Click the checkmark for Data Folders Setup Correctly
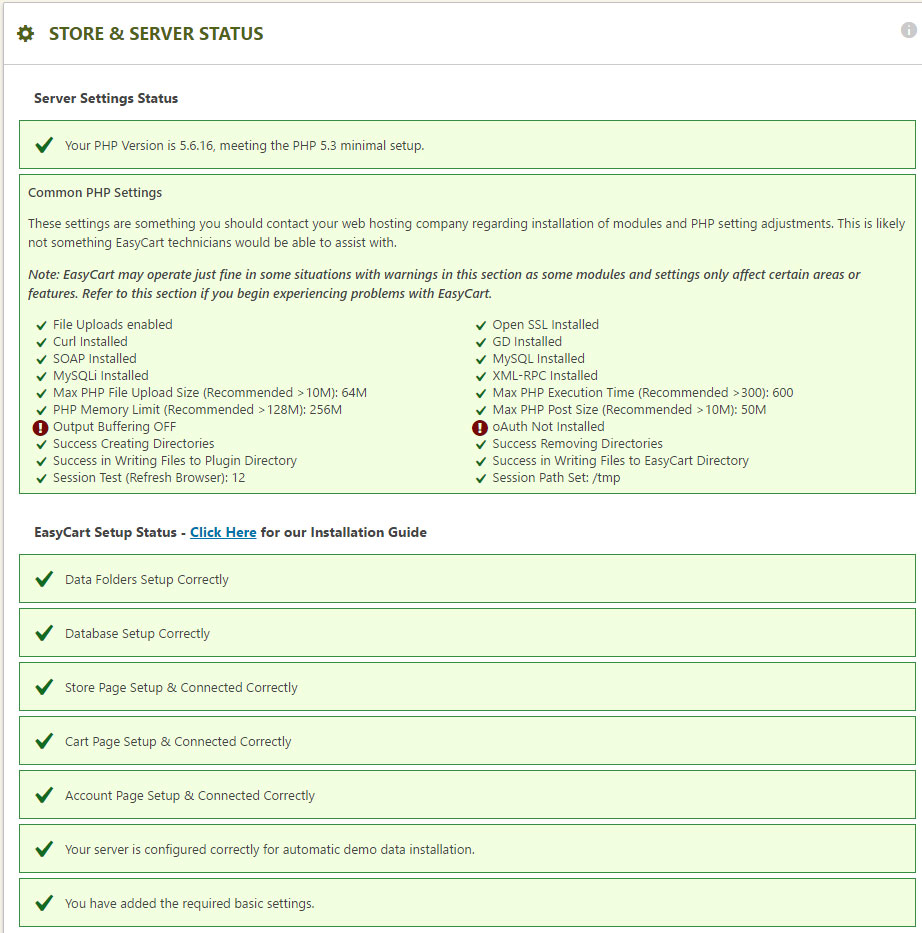 tap(45, 579)
